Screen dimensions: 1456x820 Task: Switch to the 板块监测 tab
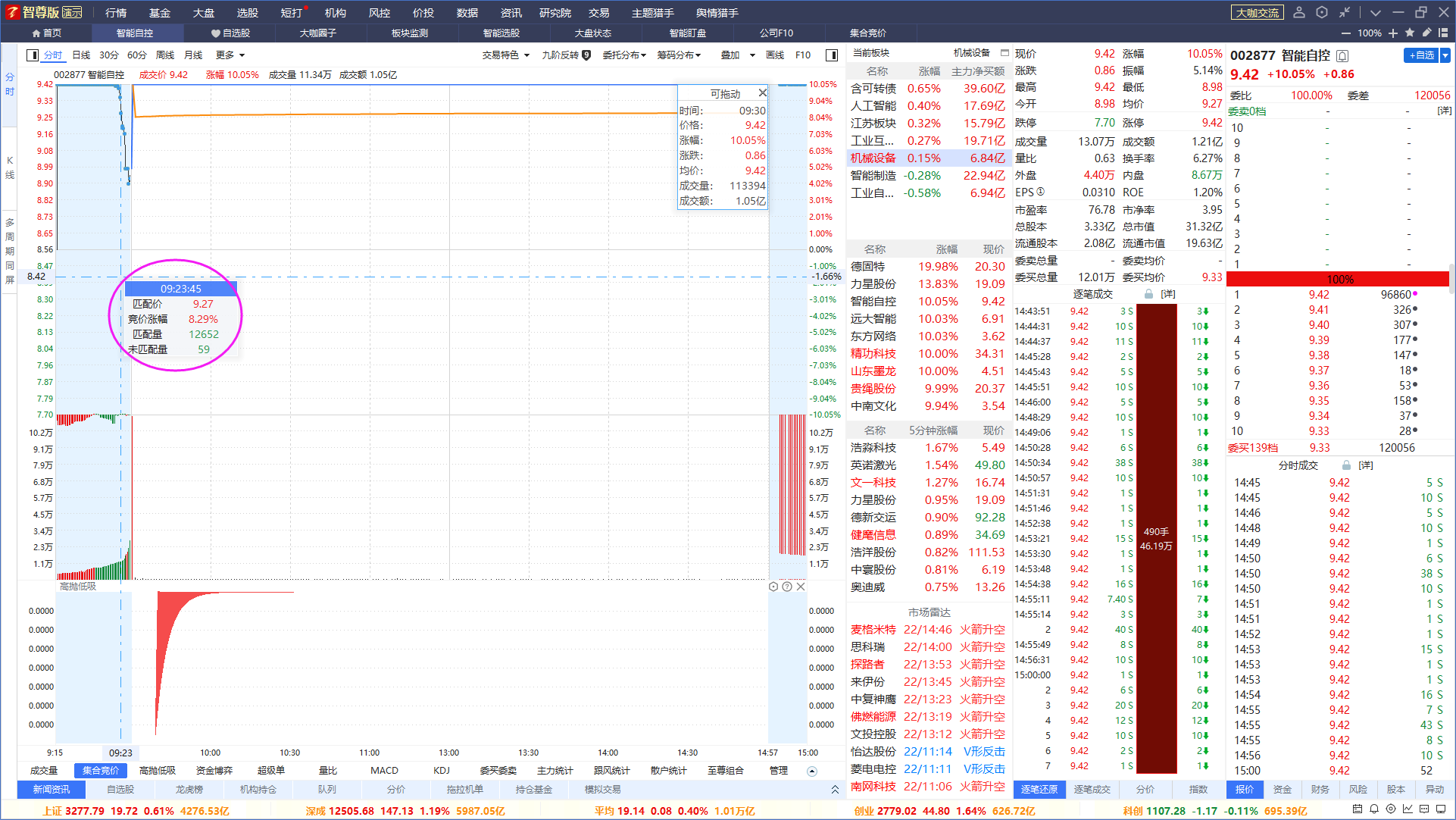(x=410, y=33)
